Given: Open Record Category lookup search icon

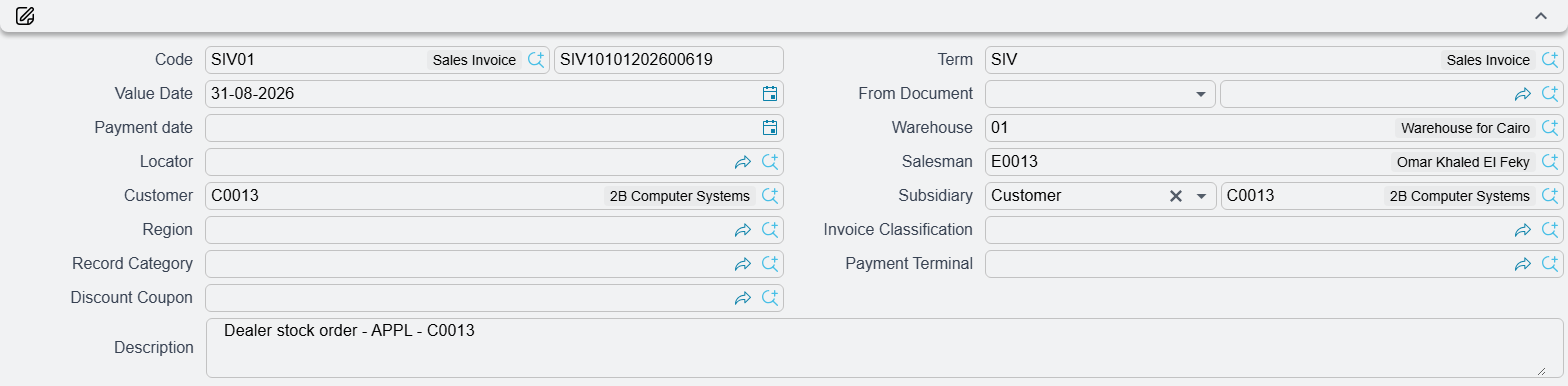Looking at the screenshot, I should (x=770, y=264).
